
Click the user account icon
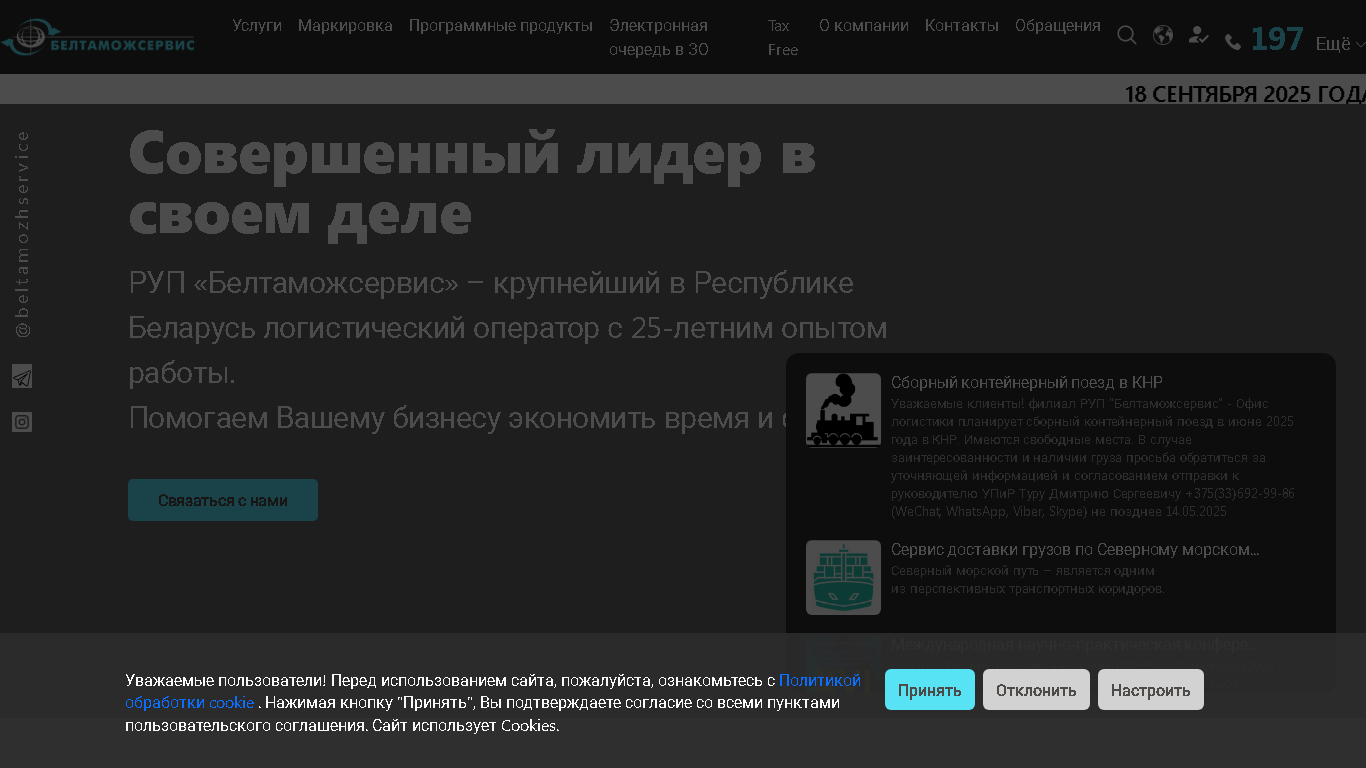(x=1198, y=35)
